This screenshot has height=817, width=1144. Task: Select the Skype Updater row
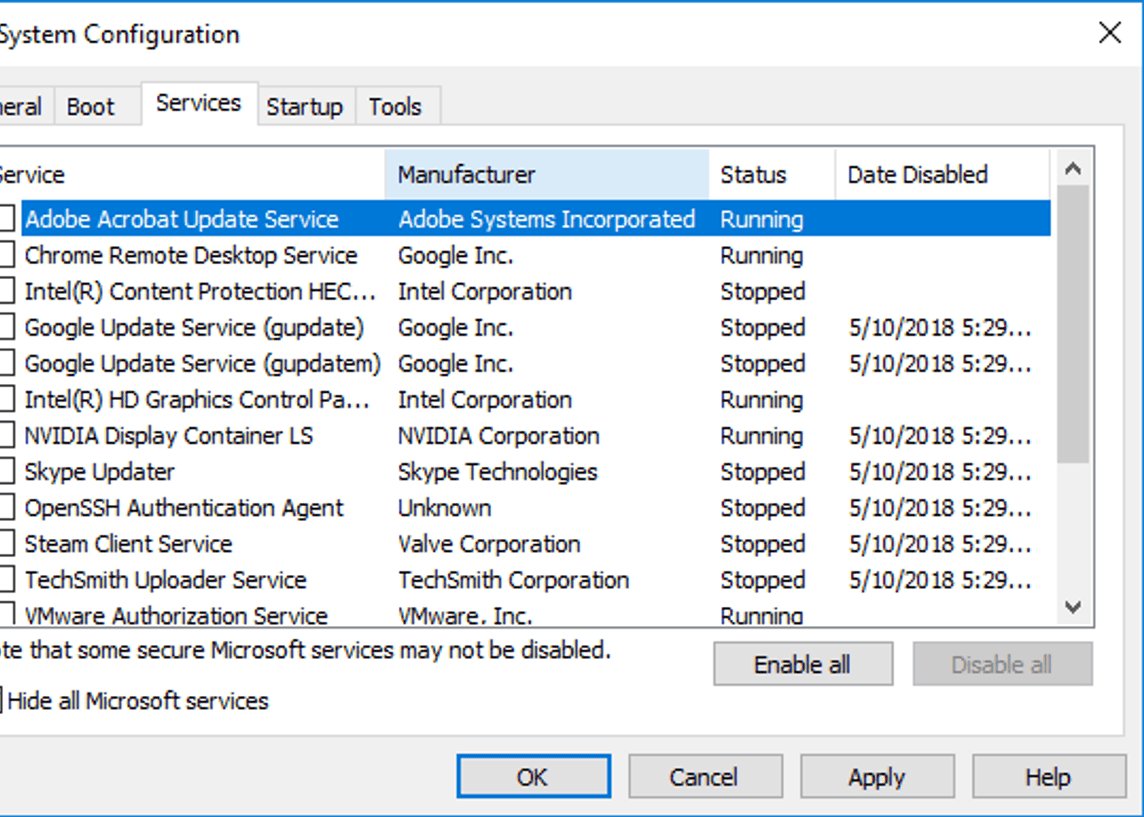click(525, 472)
